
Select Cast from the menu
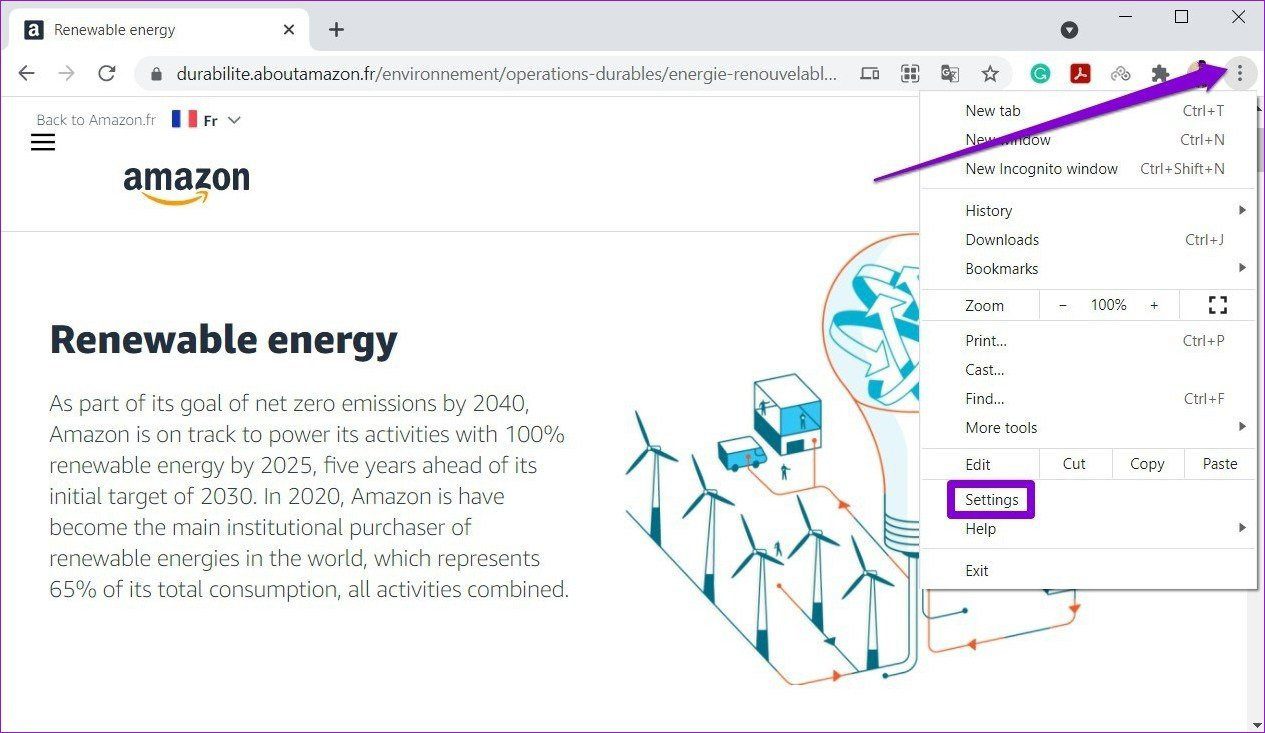[1088, 370]
